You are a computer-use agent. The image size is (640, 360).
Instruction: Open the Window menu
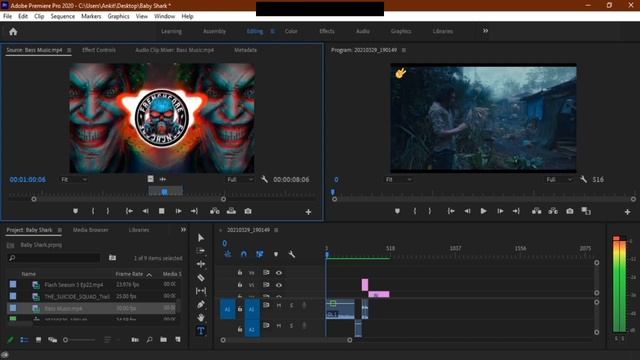click(x=164, y=16)
